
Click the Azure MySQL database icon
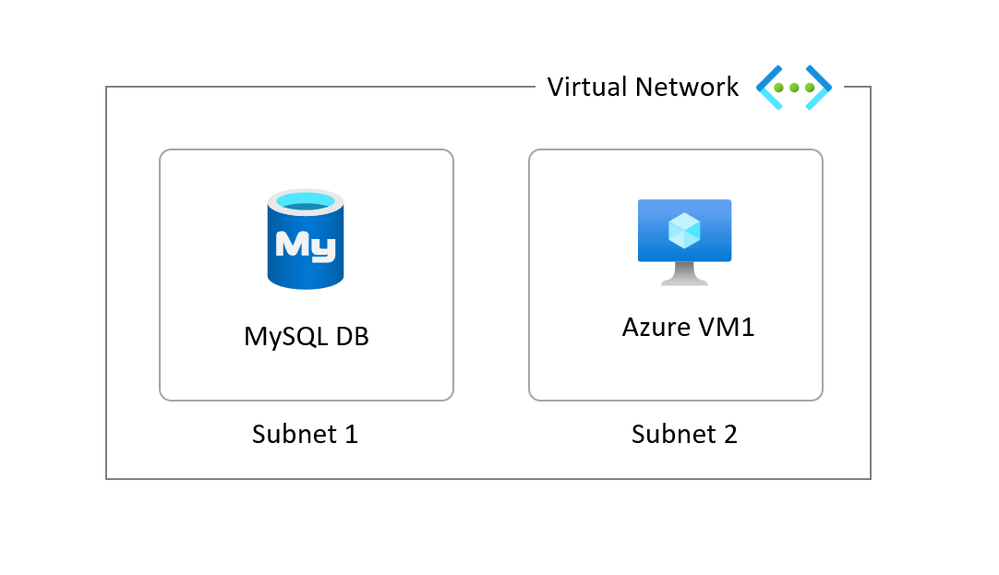pos(305,239)
